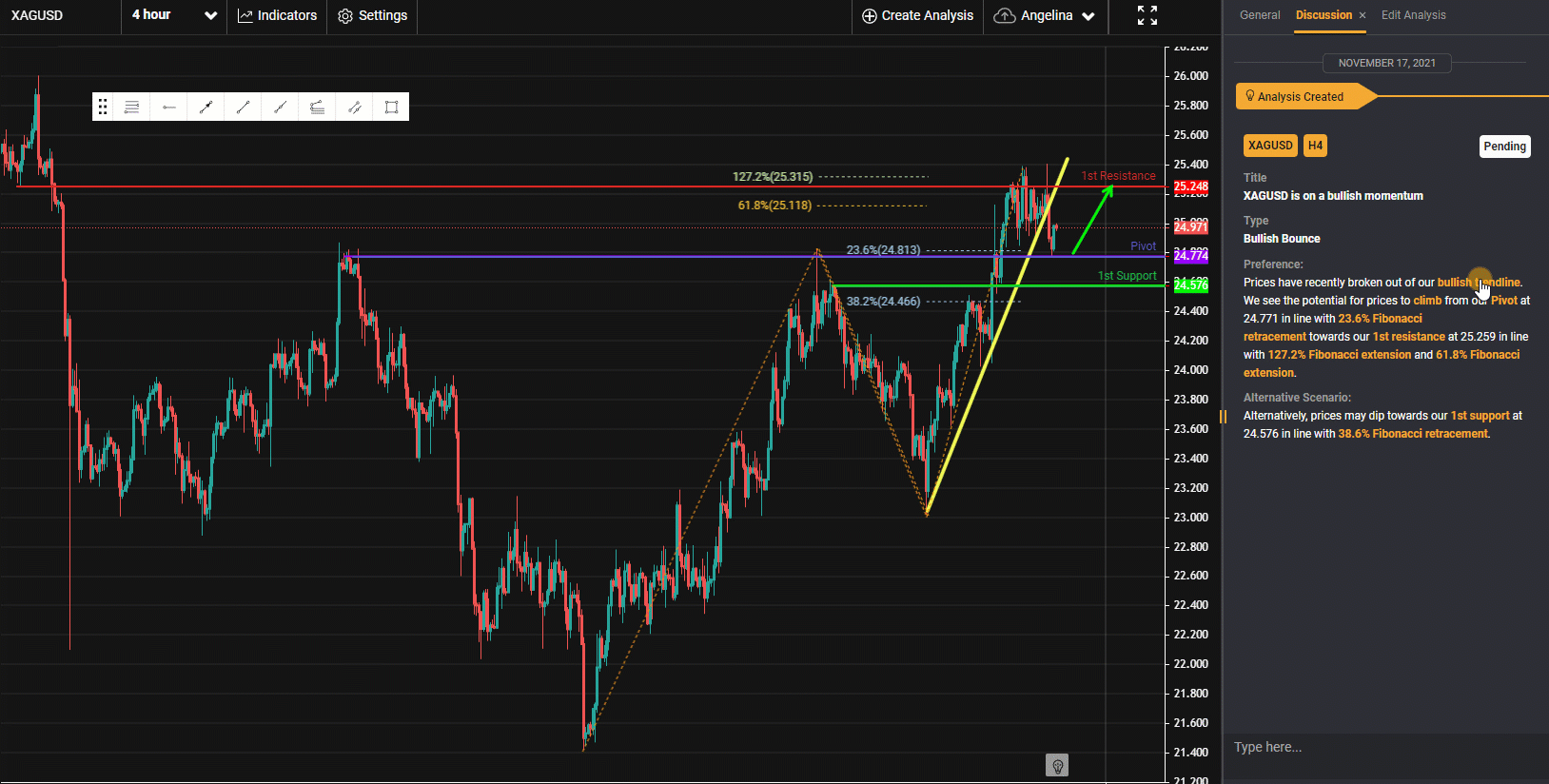Click Create Analysis button
Image resolution: width=1549 pixels, height=784 pixels.
917,15
